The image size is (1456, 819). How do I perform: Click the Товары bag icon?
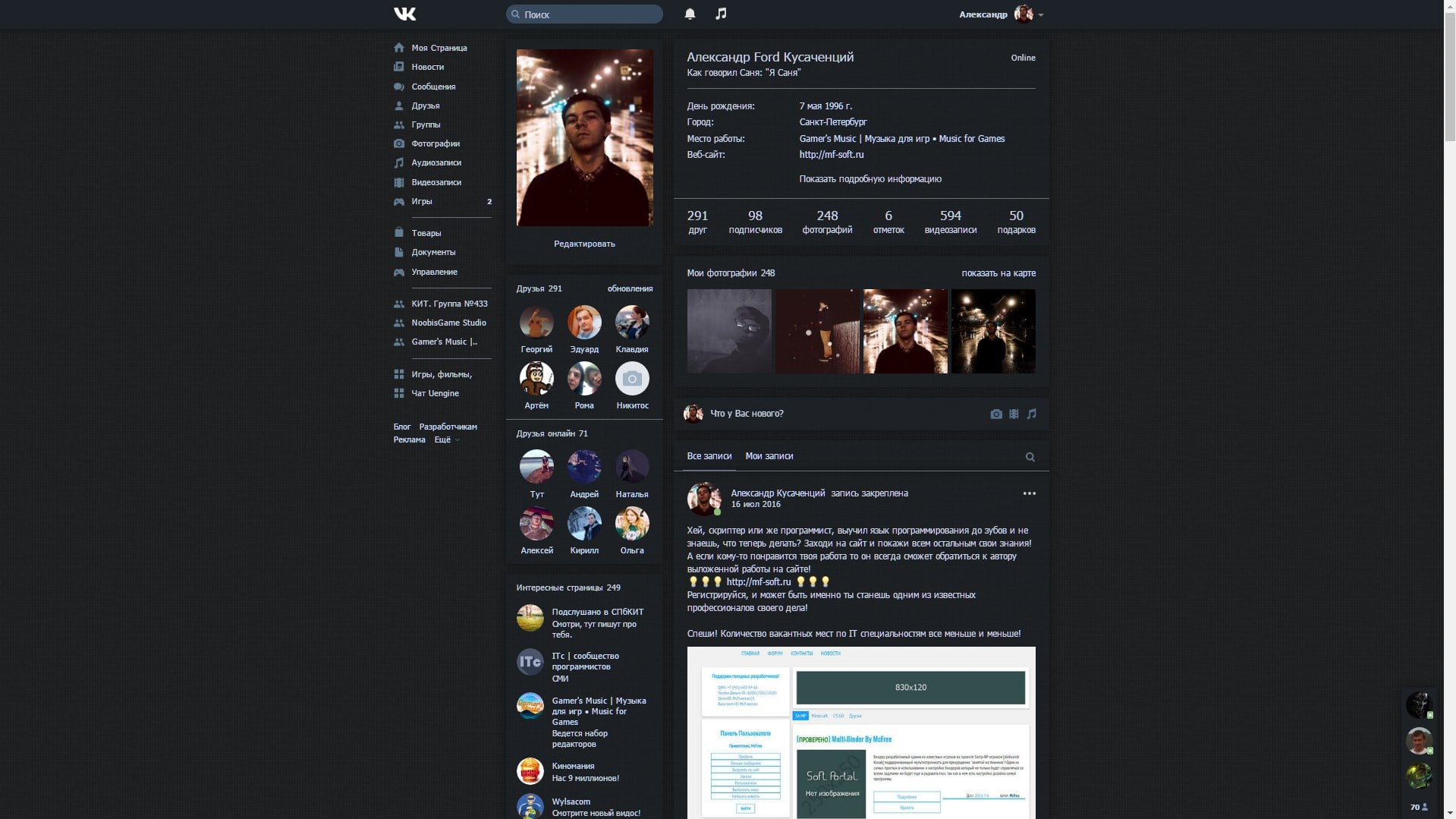point(399,232)
